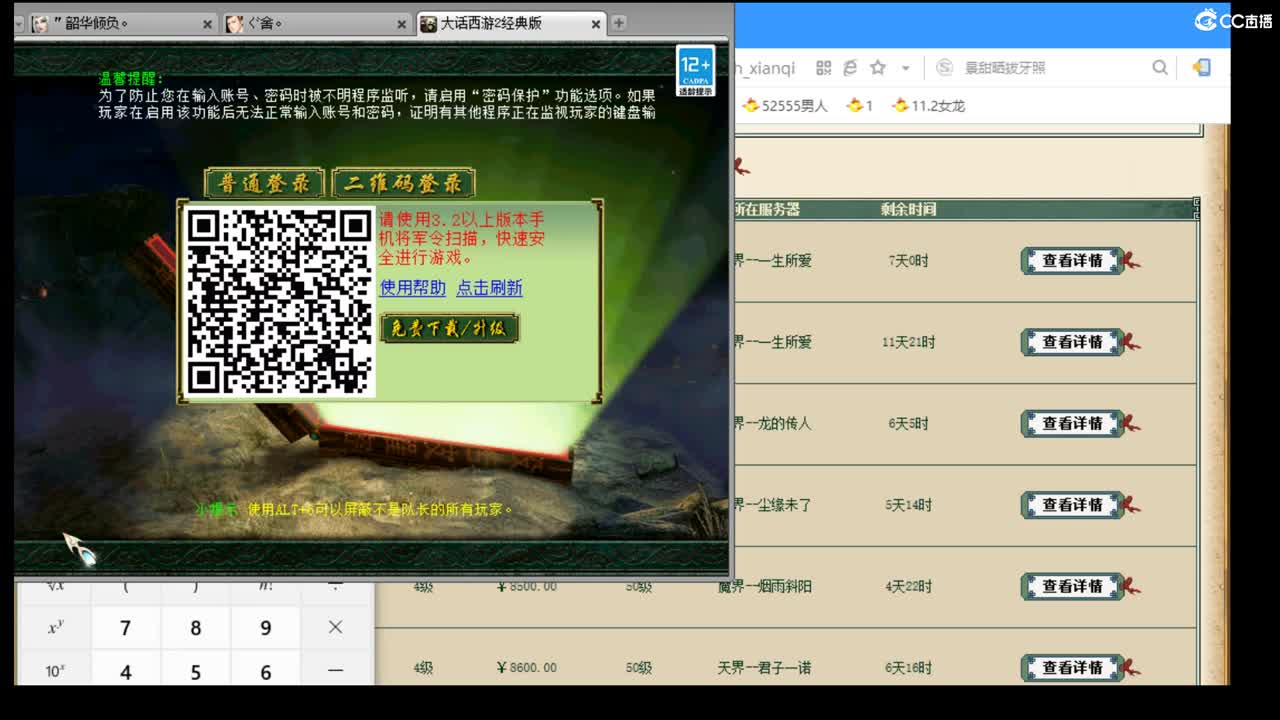The width and height of the screenshot is (1280, 720).
Task: Click the CC直播 logo
Action: click(1233, 20)
